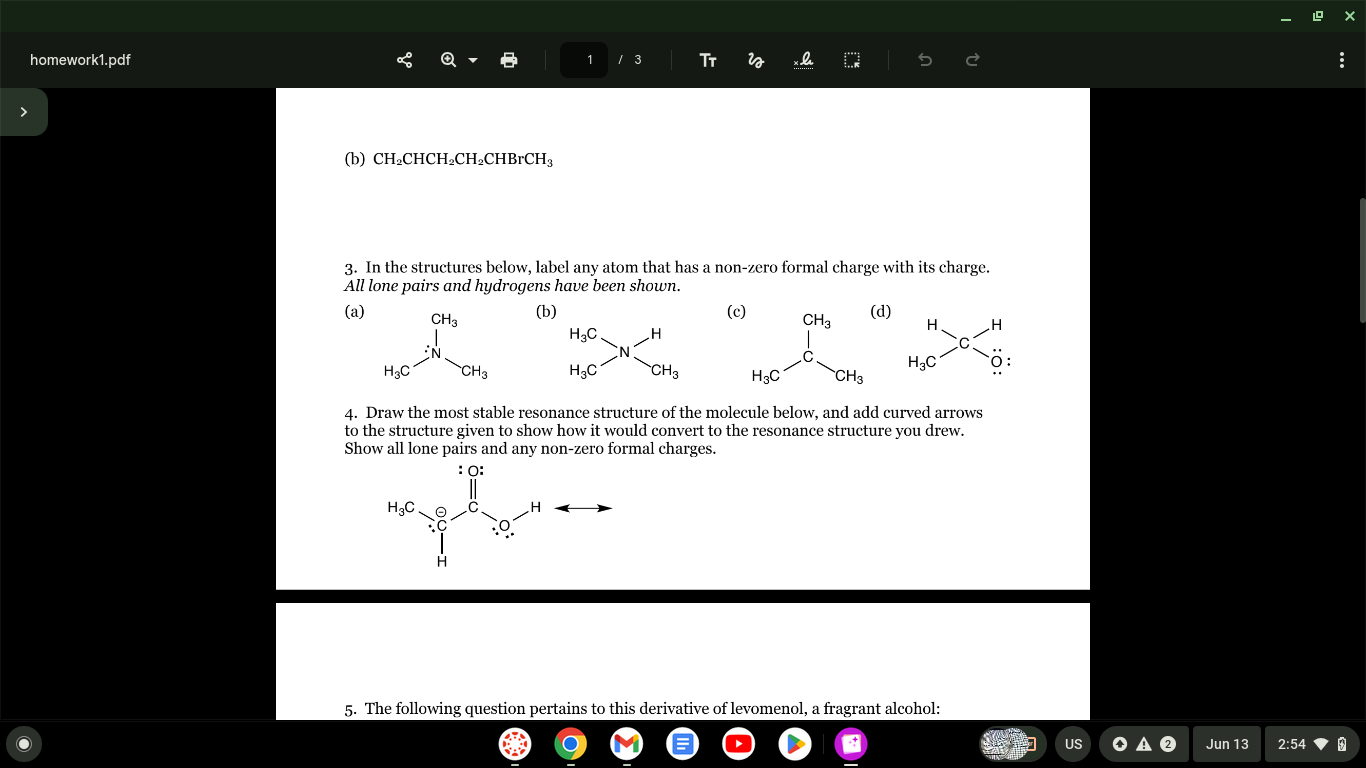1366x768 pixels.
Task: Launch YouTube from the shelf
Action: 738,743
